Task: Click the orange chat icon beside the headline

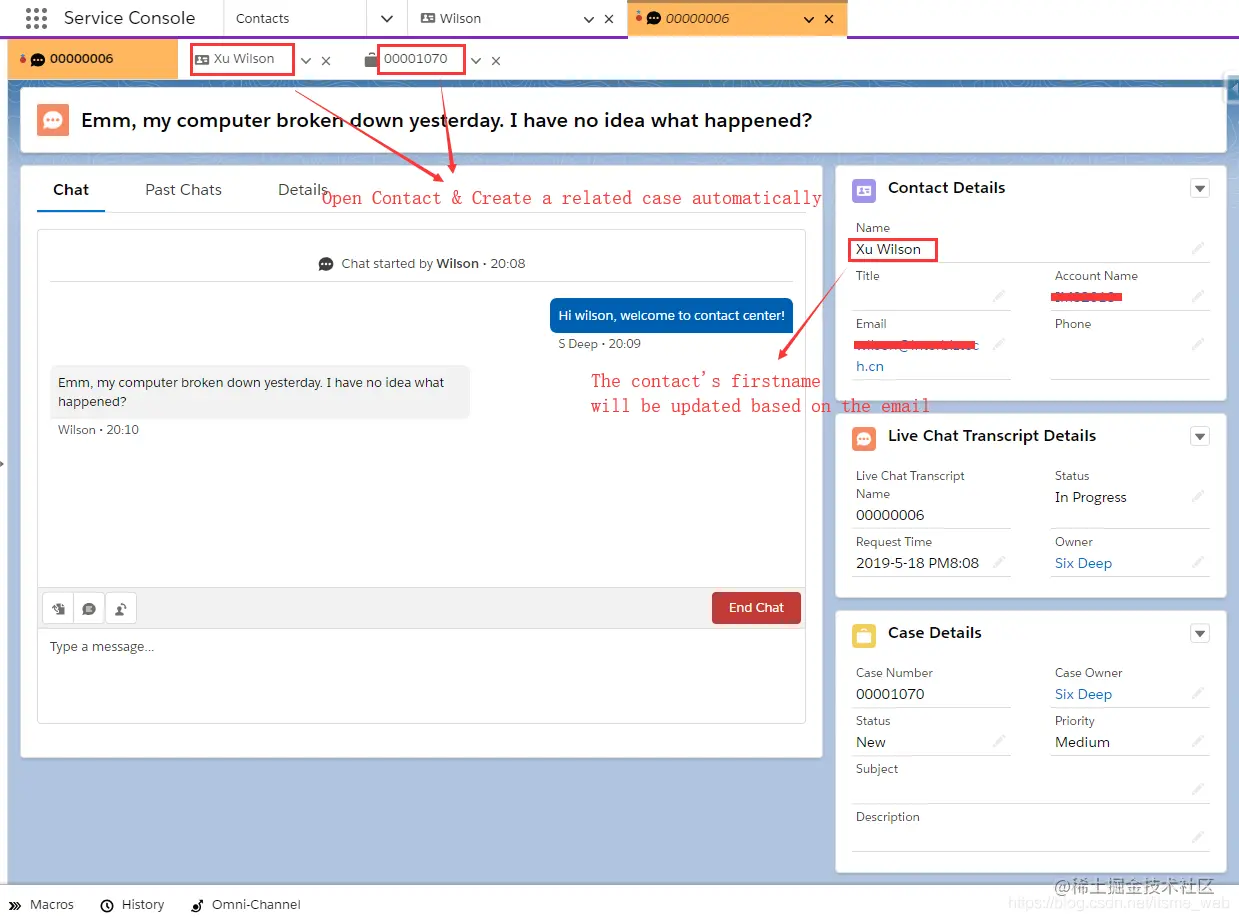Action: (x=53, y=120)
